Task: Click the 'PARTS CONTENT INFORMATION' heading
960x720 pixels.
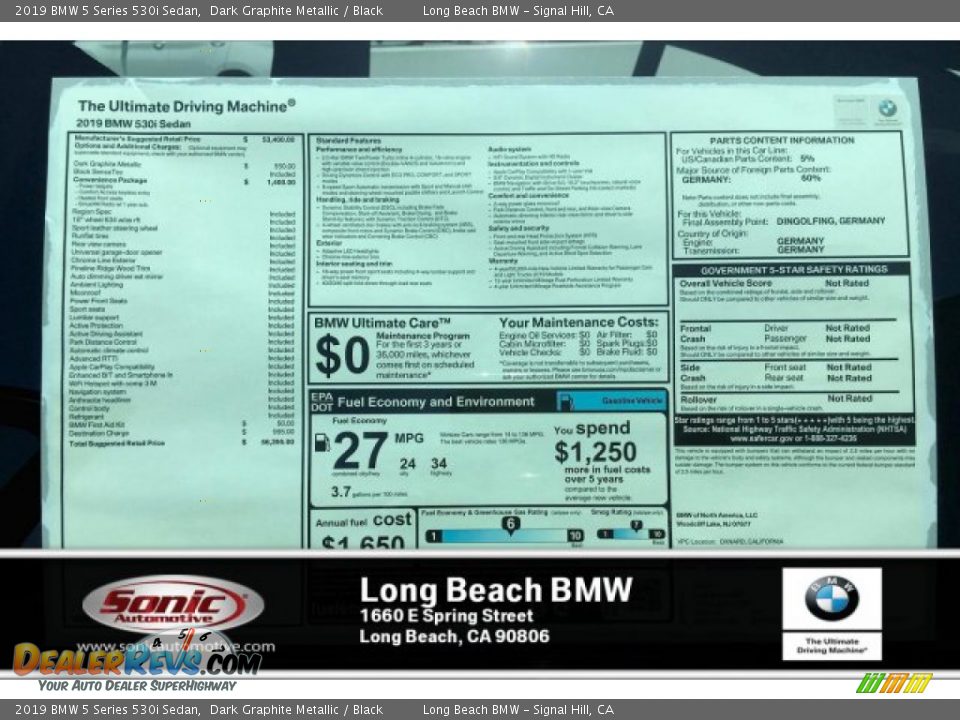Action: [x=782, y=140]
